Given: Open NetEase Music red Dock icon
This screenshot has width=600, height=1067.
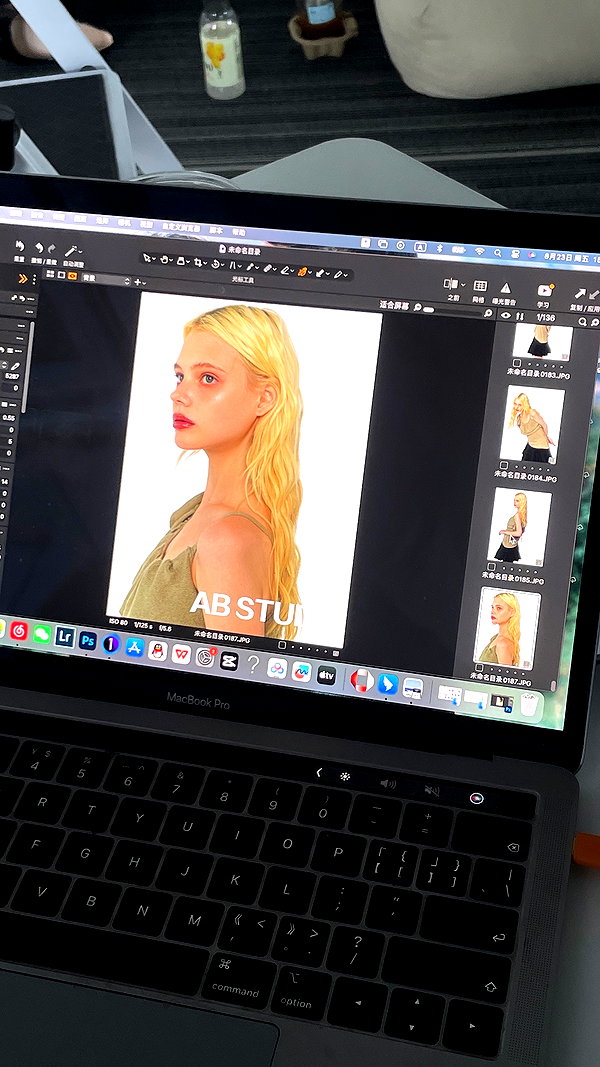Looking at the screenshot, I should click(x=19, y=631).
